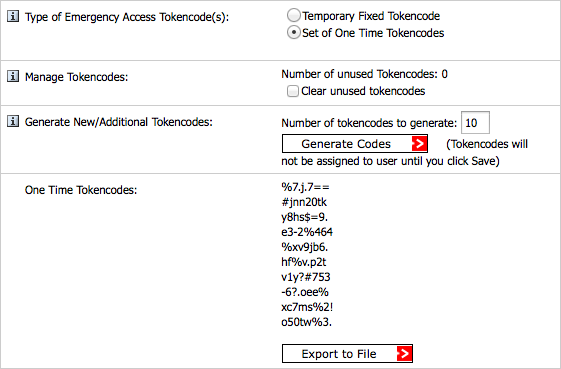The height and width of the screenshot is (369, 561).
Task: Click the tokencode #jnn20tk
Action: coord(304,202)
